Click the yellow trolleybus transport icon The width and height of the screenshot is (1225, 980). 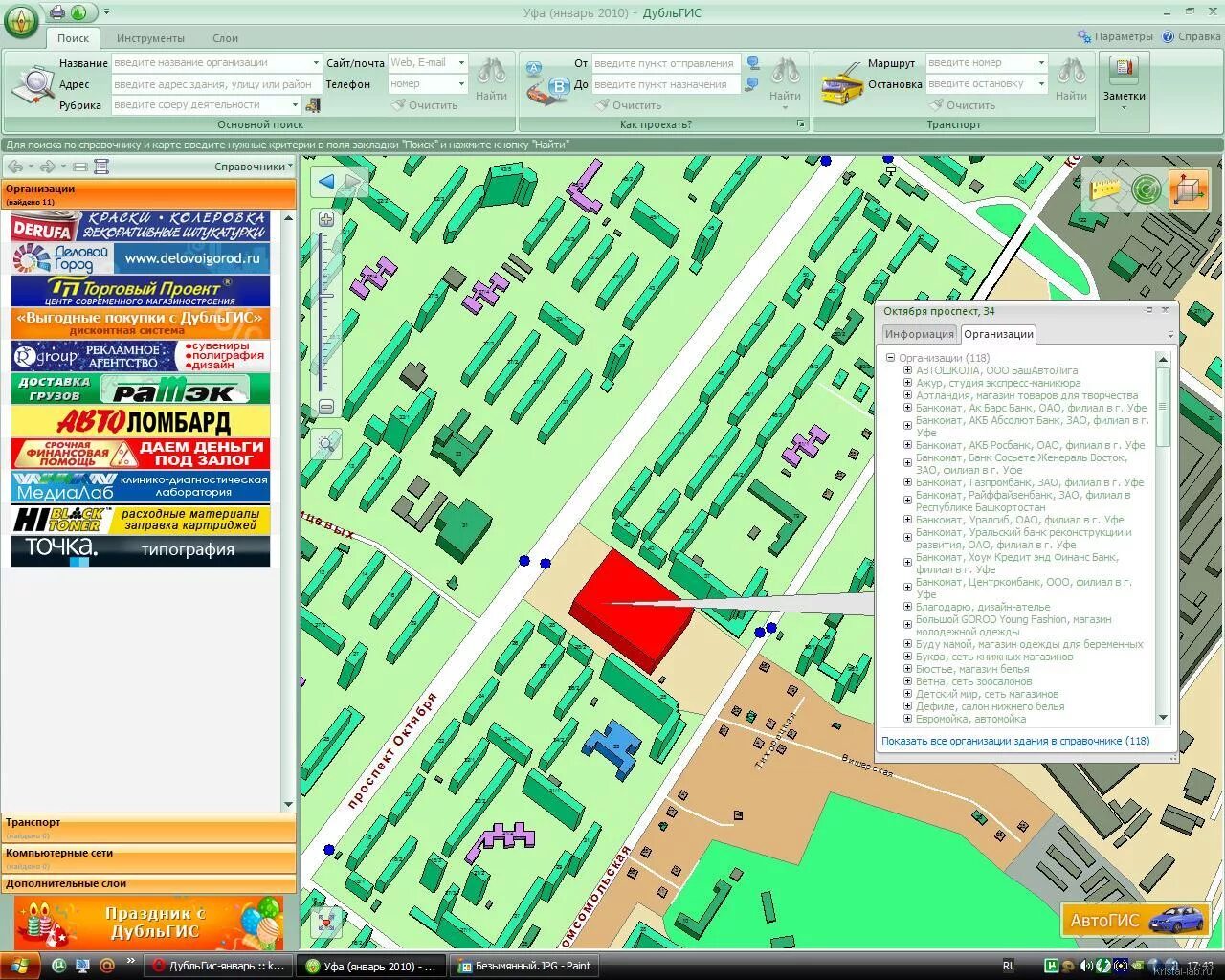coord(841,83)
